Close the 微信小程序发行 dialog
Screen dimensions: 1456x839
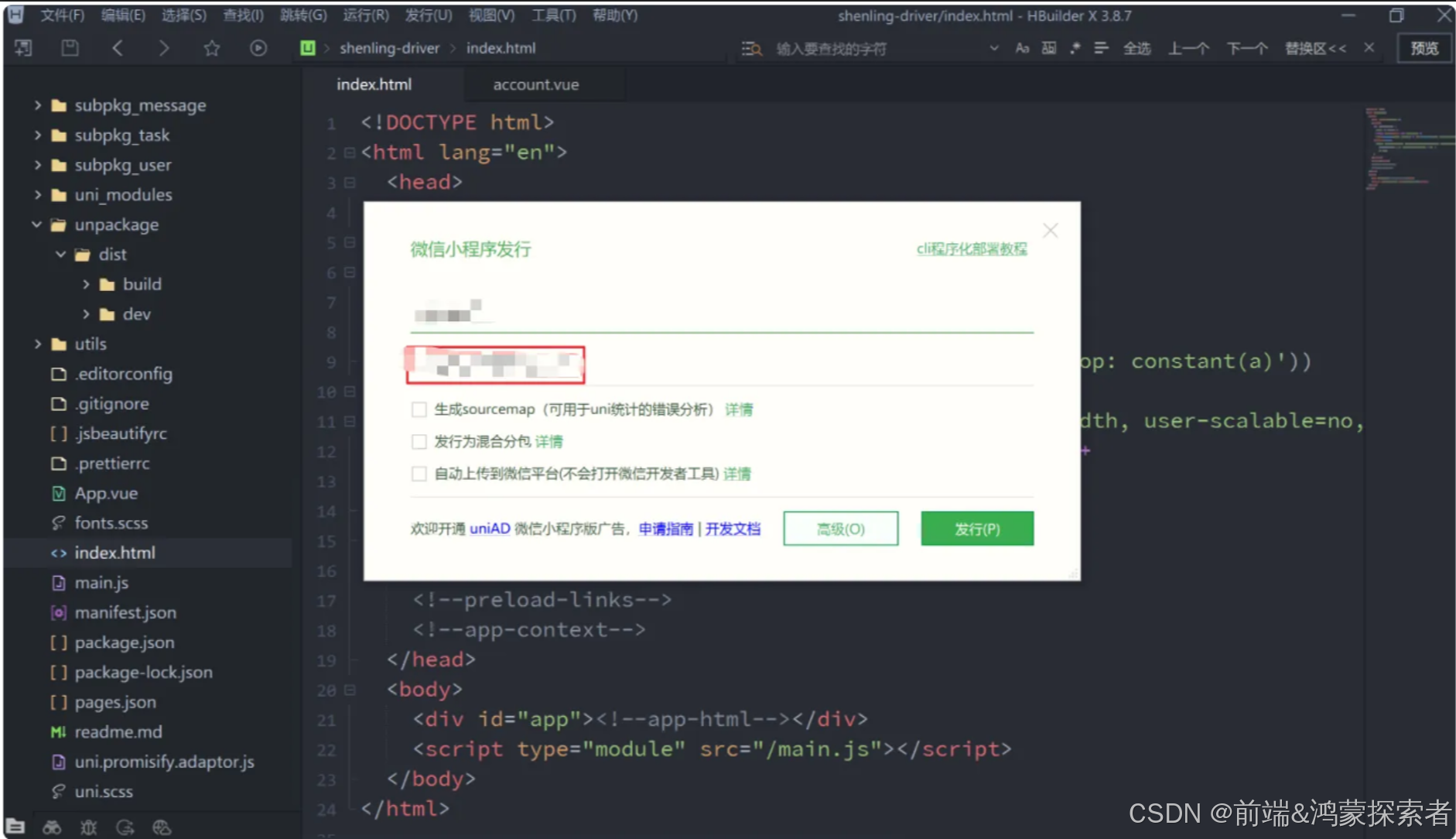[1050, 231]
